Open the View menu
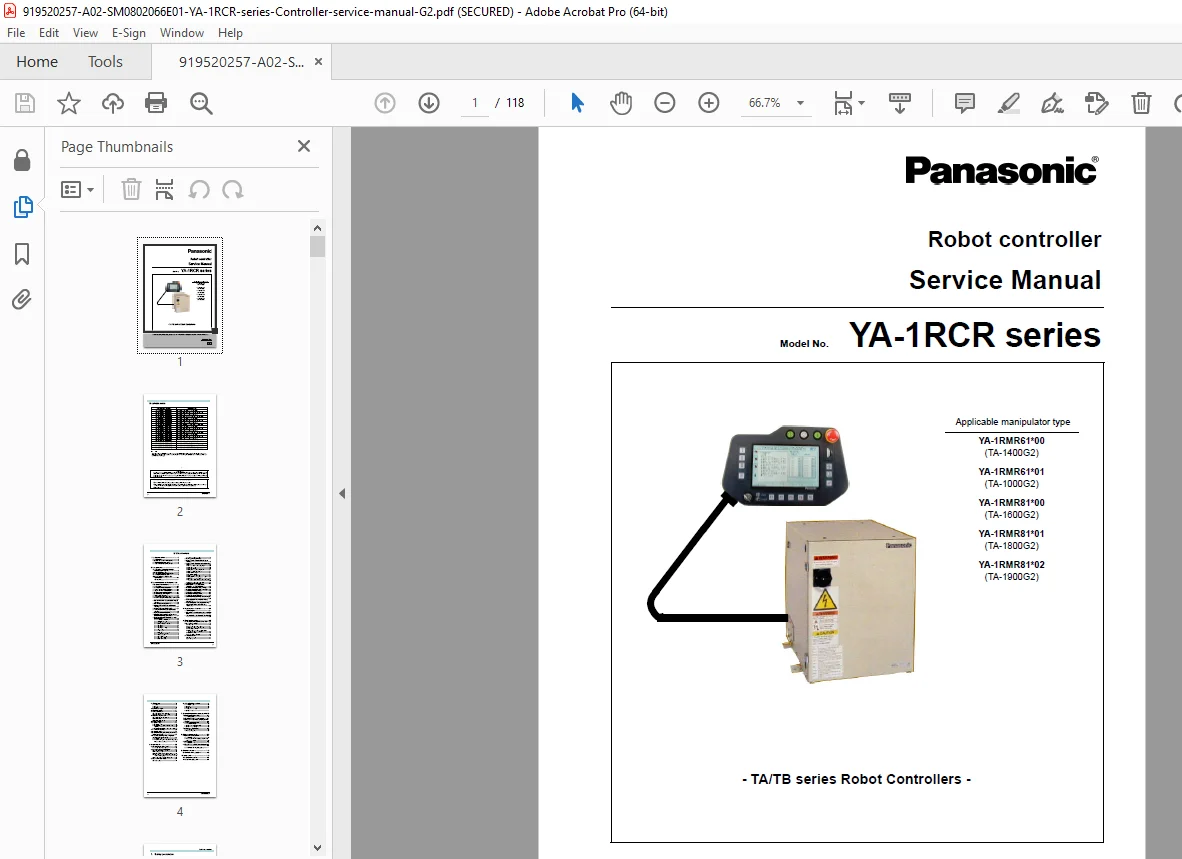The width and height of the screenshot is (1182, 859). (x=85, y=32)
